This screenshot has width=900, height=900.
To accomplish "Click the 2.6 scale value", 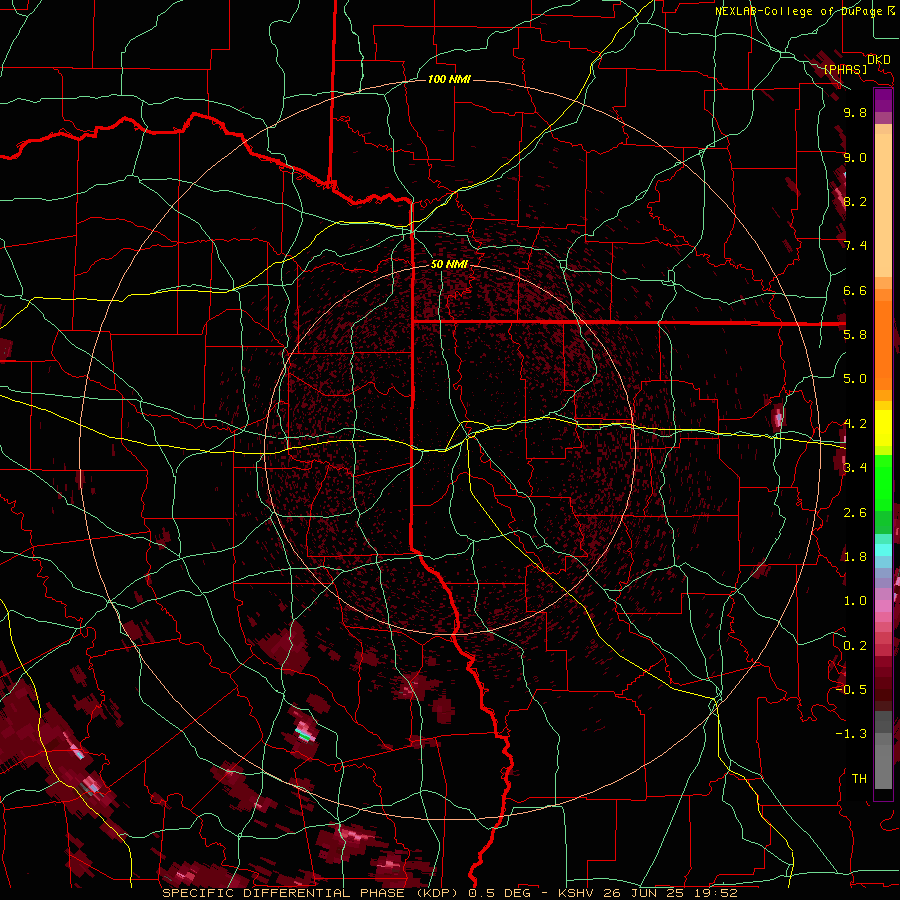I will click(855, 513).
